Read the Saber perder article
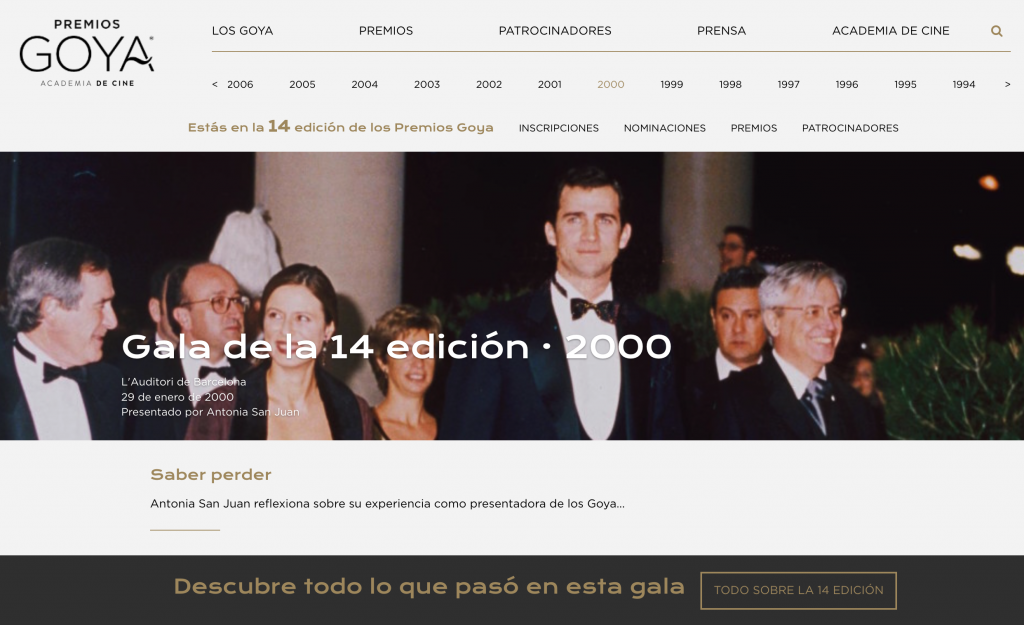1024x625 pixels. [211, 475]
